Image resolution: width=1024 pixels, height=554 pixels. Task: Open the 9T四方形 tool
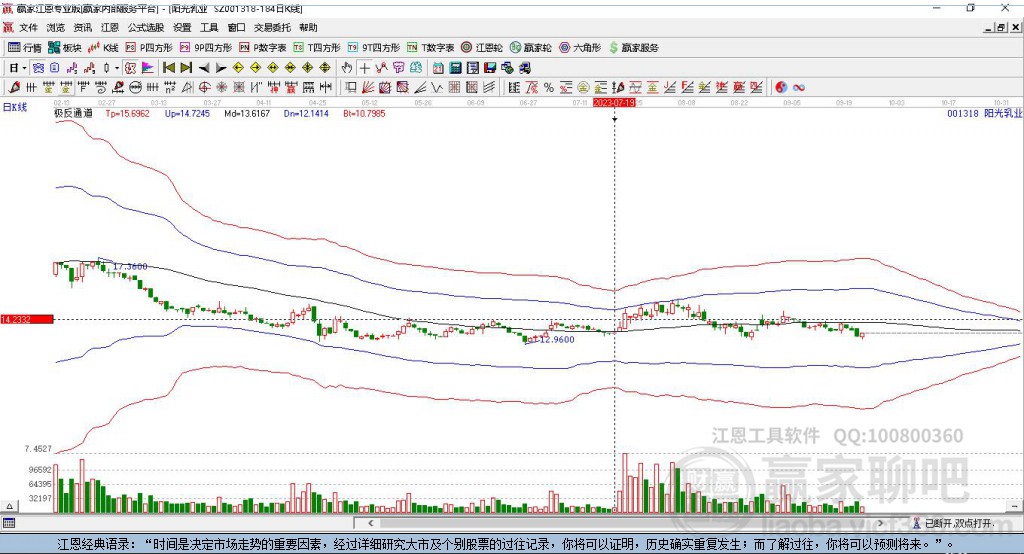pos(374,48)
